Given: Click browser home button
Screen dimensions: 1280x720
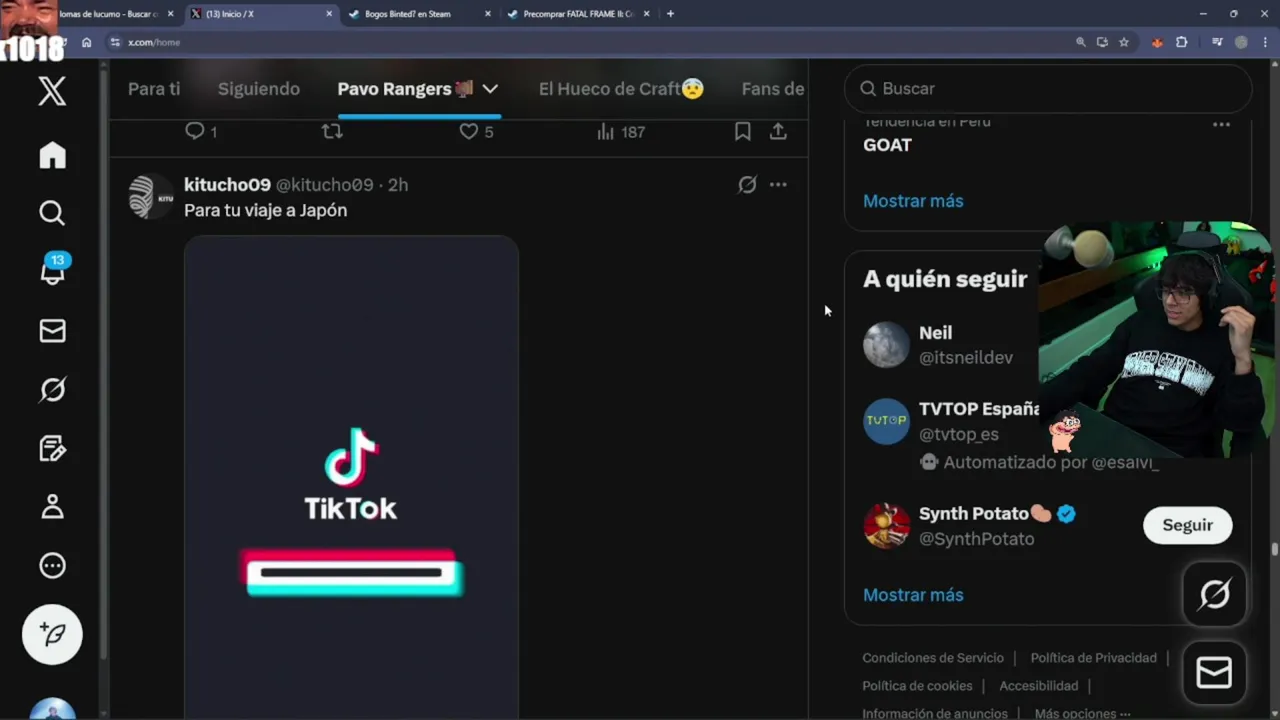Looking at the screenshot, I should [x=87, y=42].
